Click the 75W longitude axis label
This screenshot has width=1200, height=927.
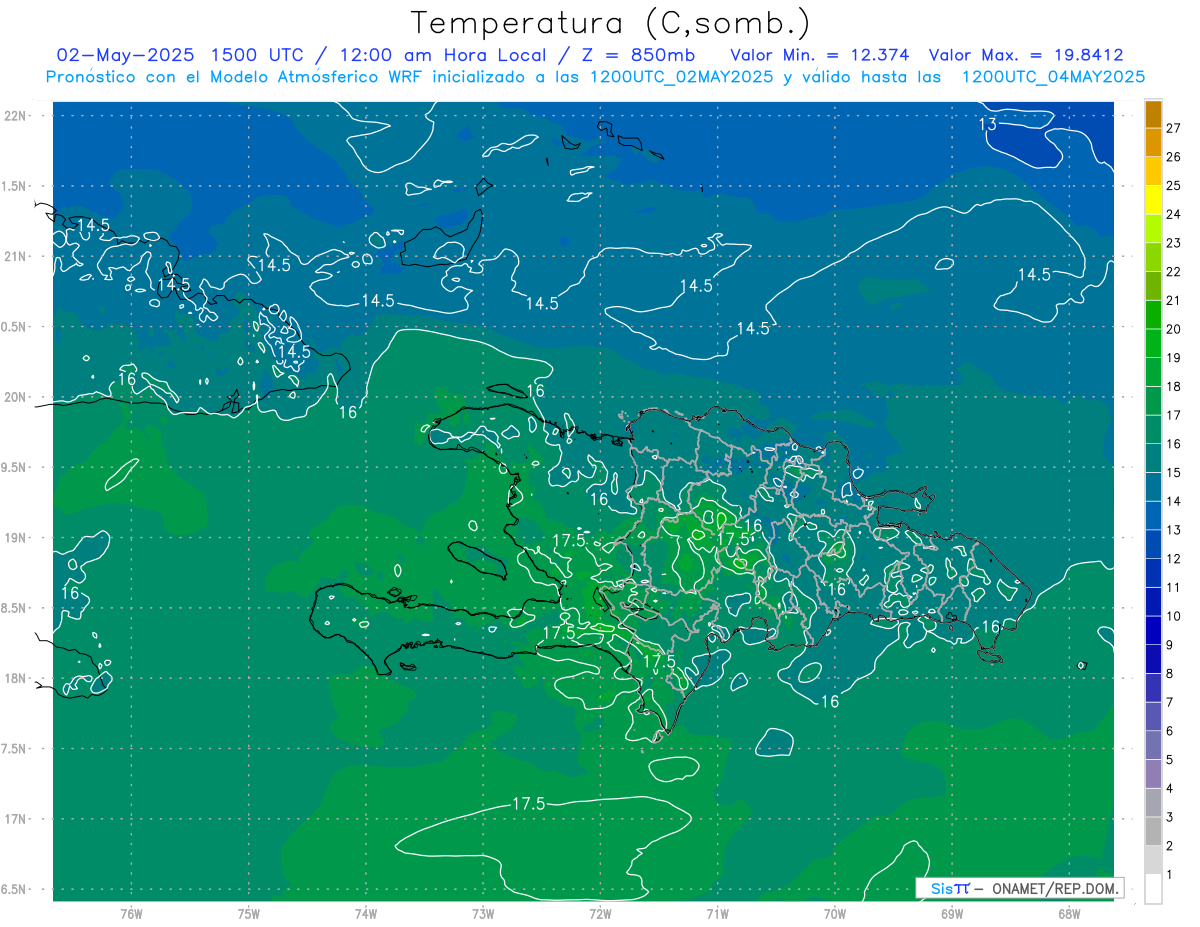click(249, 913)
